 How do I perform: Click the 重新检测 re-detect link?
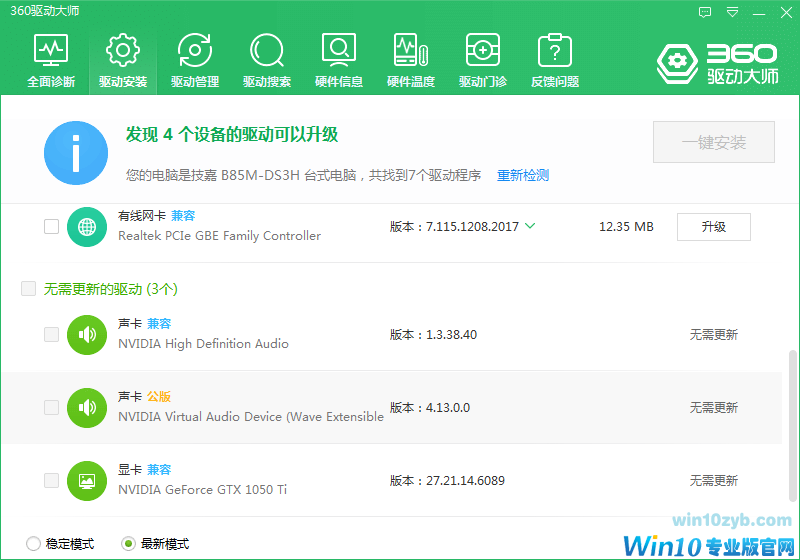tap(523, 175)
